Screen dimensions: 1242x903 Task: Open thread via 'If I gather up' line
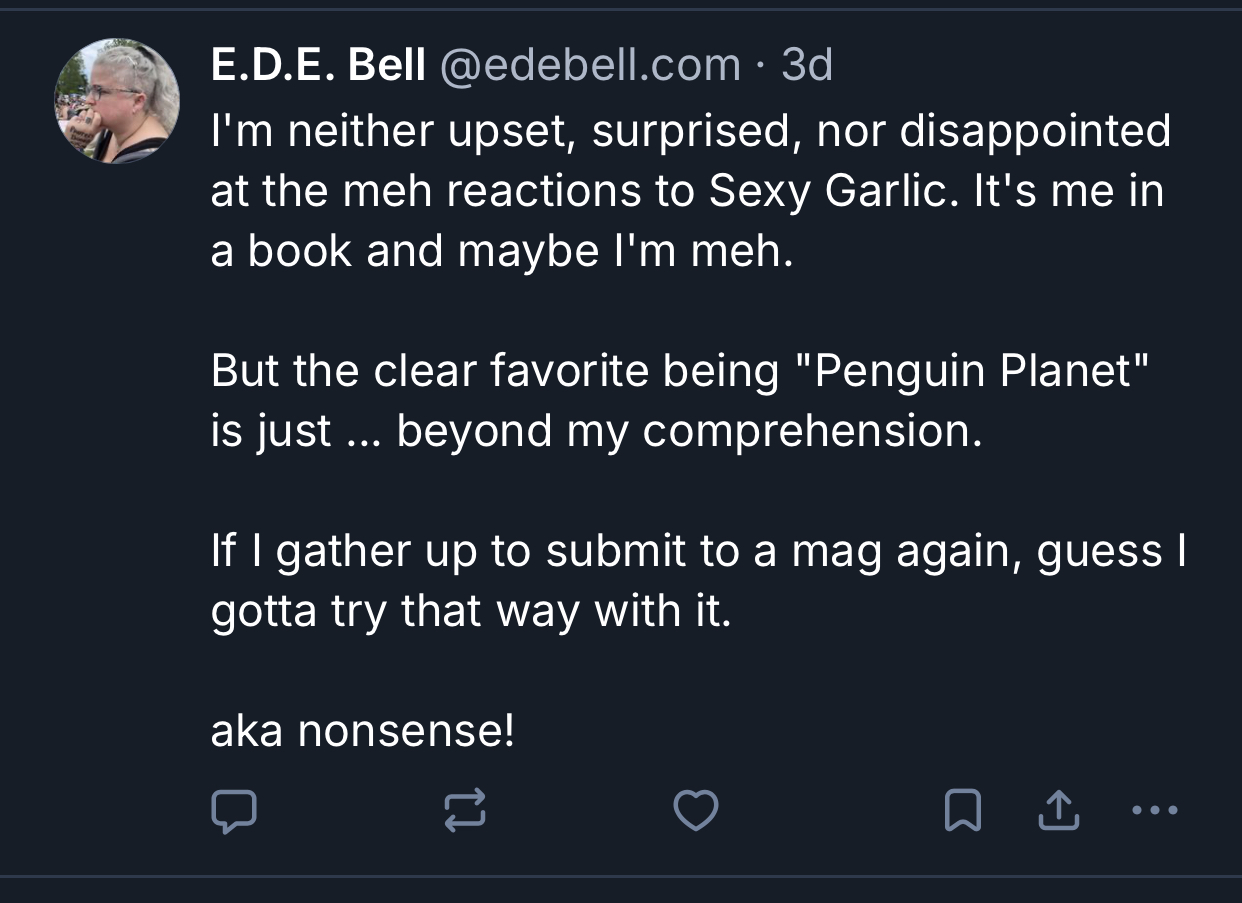click(x=698, y=551)
